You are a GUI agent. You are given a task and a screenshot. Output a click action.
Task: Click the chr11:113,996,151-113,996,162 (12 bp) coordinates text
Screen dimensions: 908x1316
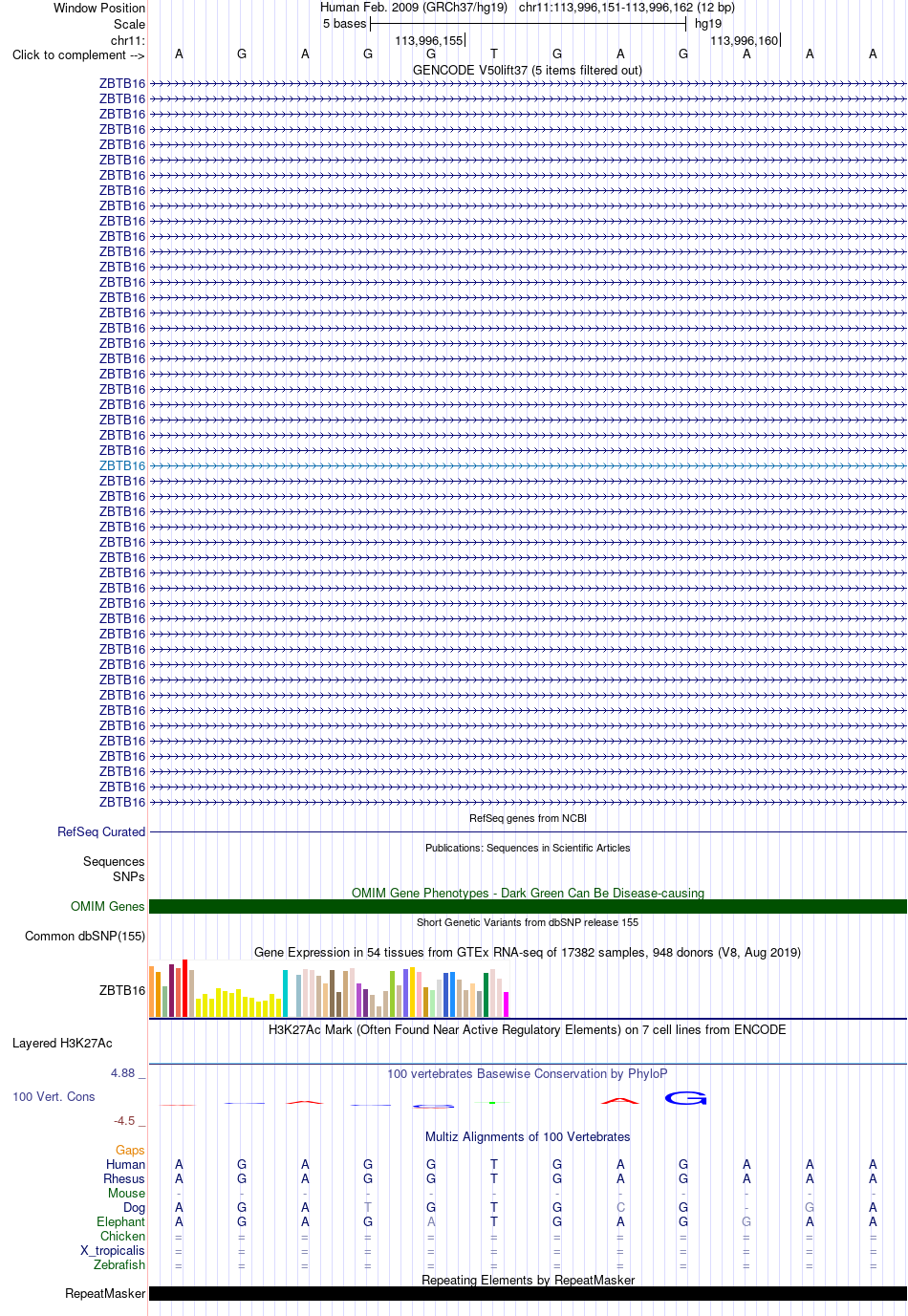627,7
